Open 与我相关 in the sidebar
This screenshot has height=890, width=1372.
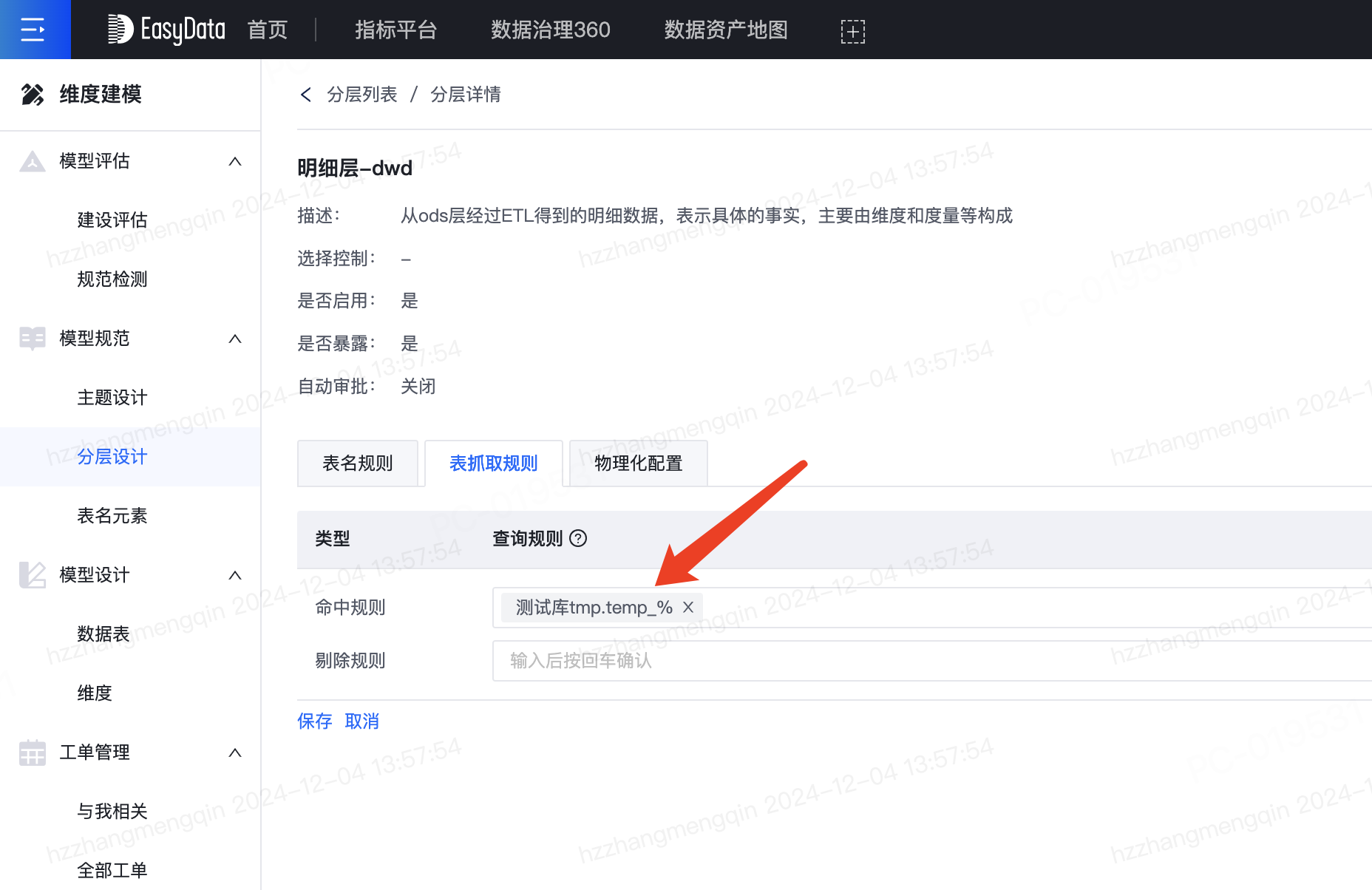click(112, 812)
